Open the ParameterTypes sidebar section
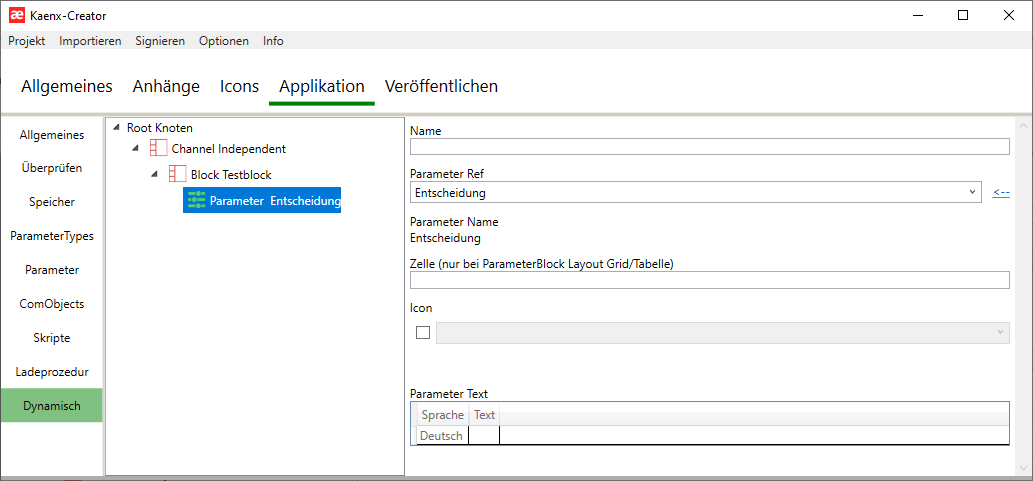The height and width of the screenshot is (481, 1033). coord(52,236)
